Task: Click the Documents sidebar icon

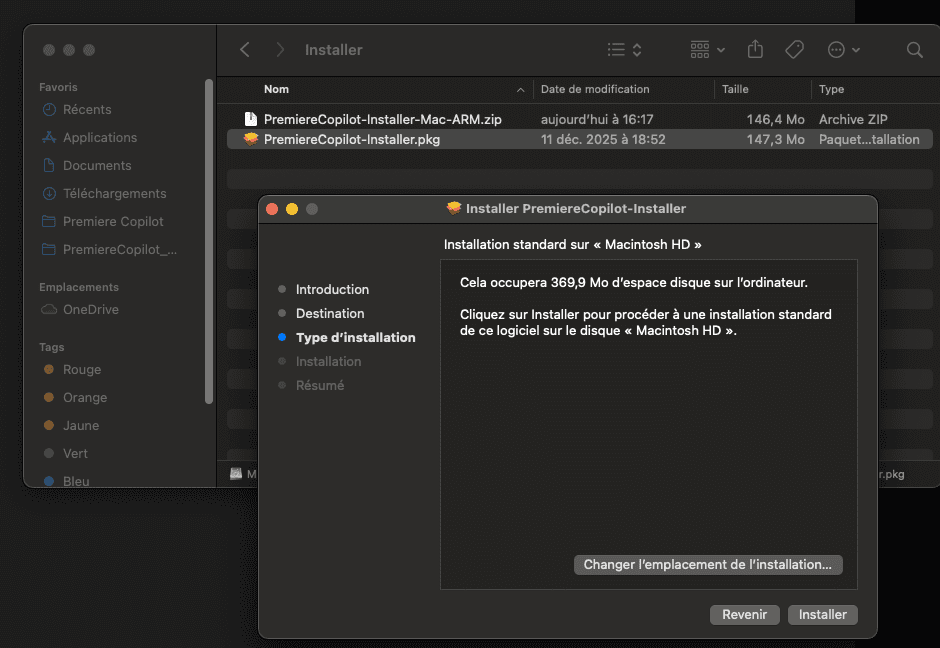Action: tap(49, 165)
